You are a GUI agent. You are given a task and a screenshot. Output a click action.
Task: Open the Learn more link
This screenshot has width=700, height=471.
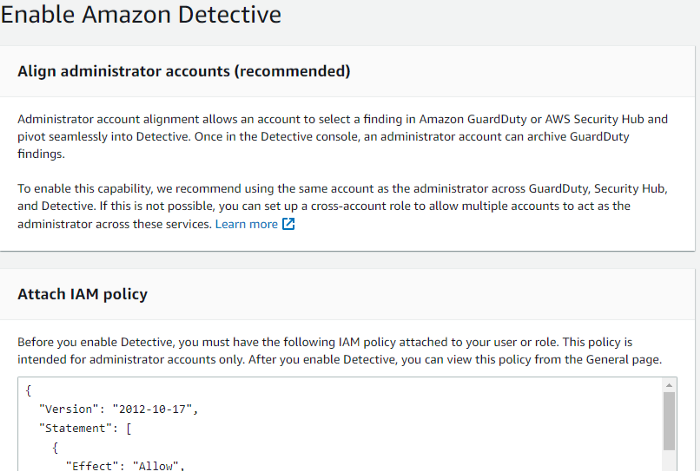246,224
